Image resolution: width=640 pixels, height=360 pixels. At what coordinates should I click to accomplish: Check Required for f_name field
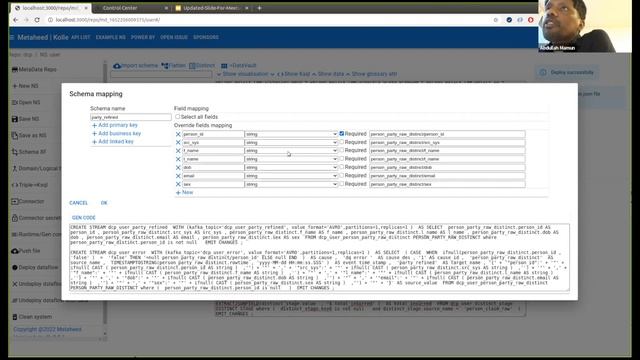[x=342, y=150]
